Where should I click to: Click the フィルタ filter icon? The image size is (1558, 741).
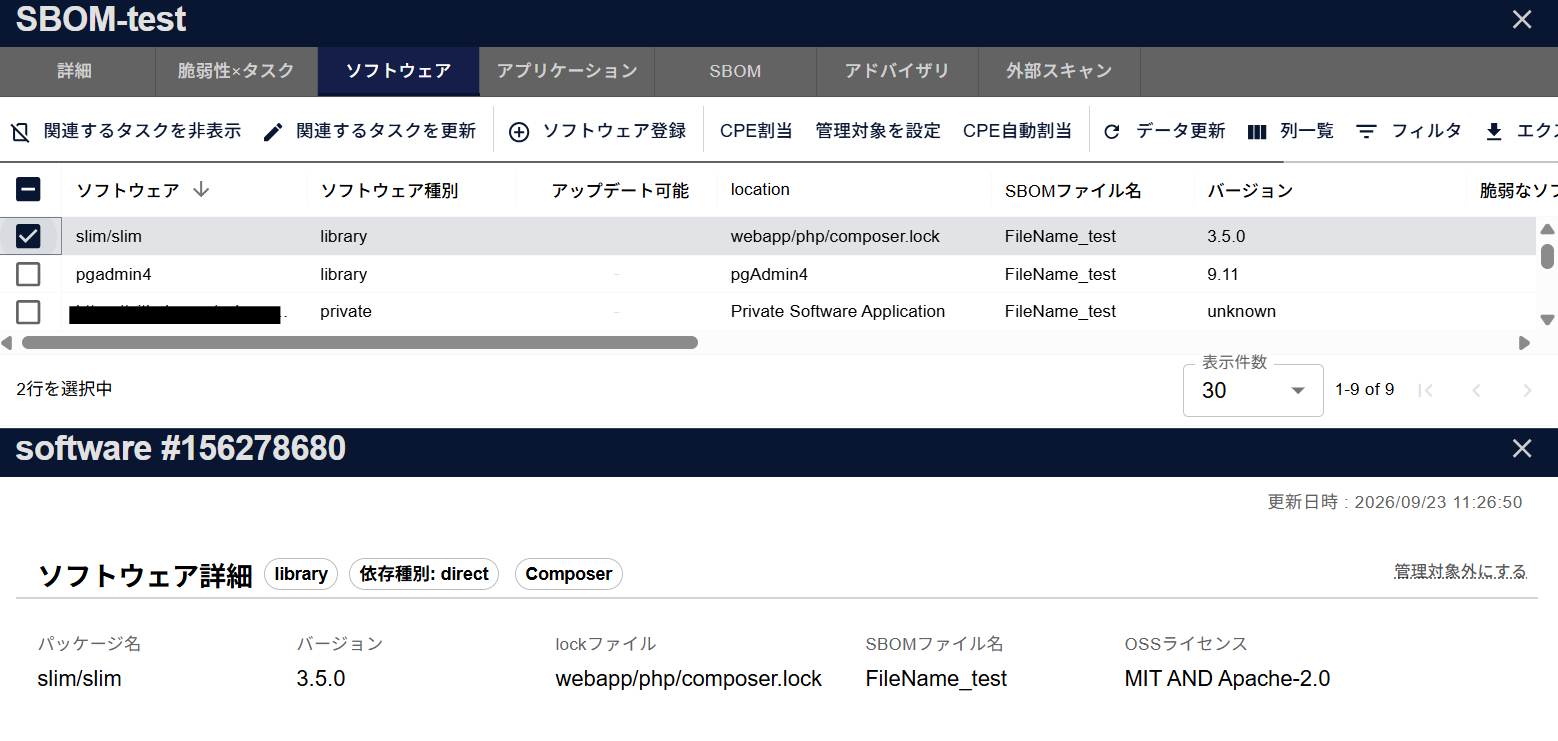1366,132
